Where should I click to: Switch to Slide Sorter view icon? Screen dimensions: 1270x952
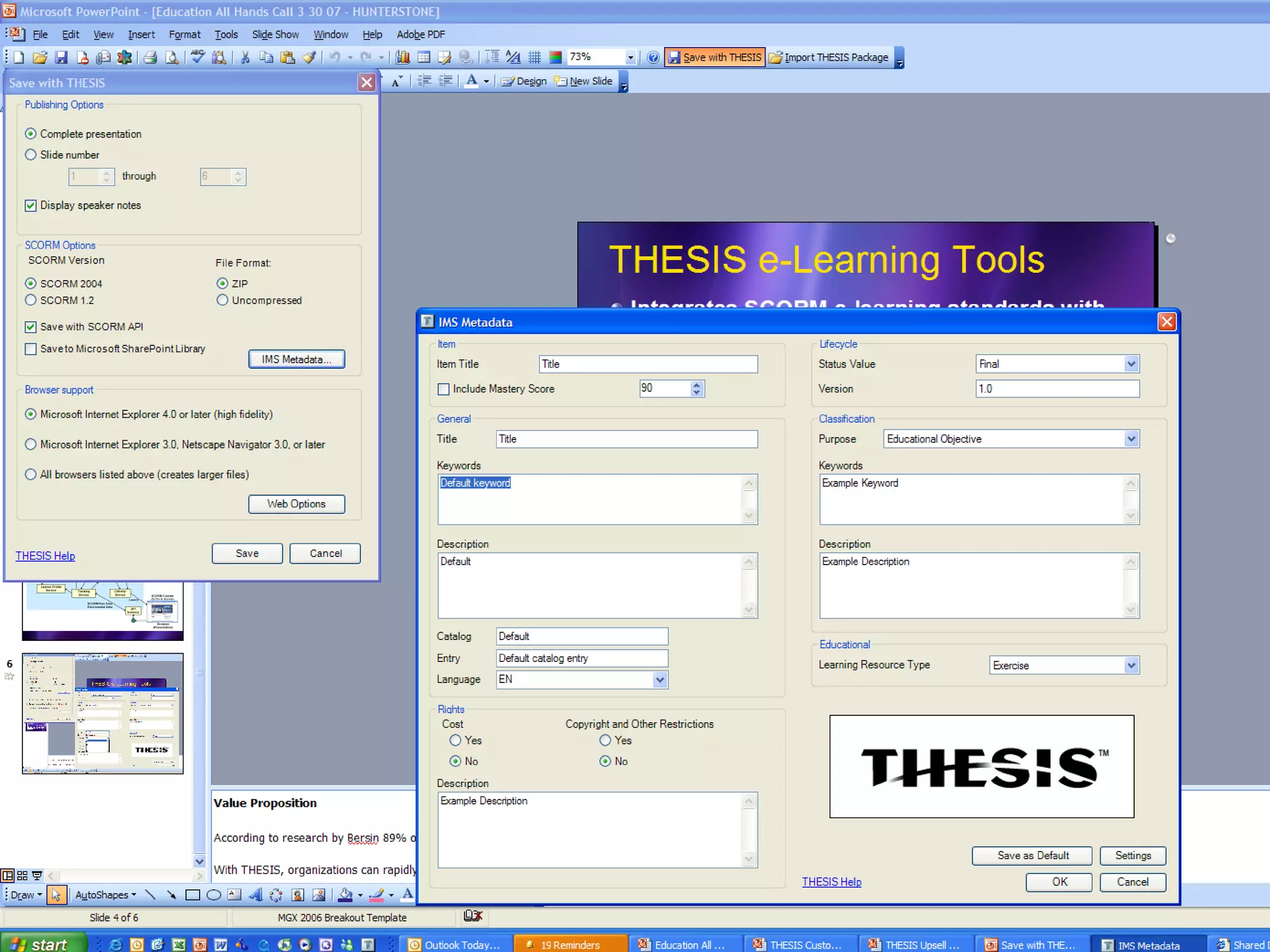(x=22, y=876)
